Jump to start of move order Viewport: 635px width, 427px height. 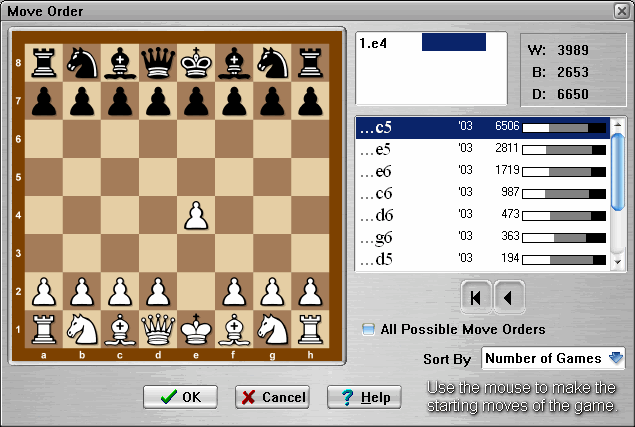tap(477, 297)
